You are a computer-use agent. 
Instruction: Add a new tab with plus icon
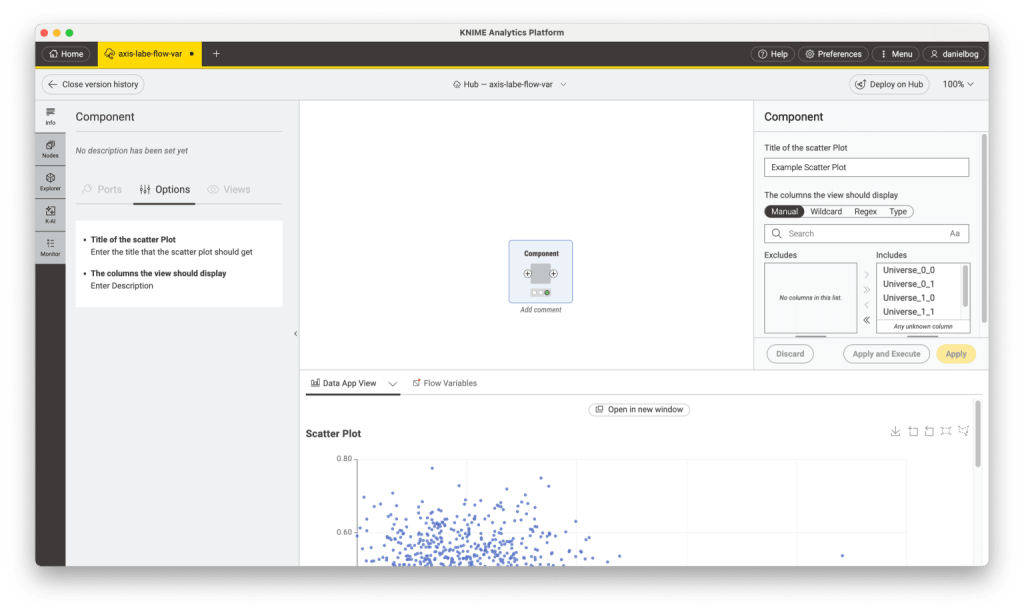[x=216, y=54]
